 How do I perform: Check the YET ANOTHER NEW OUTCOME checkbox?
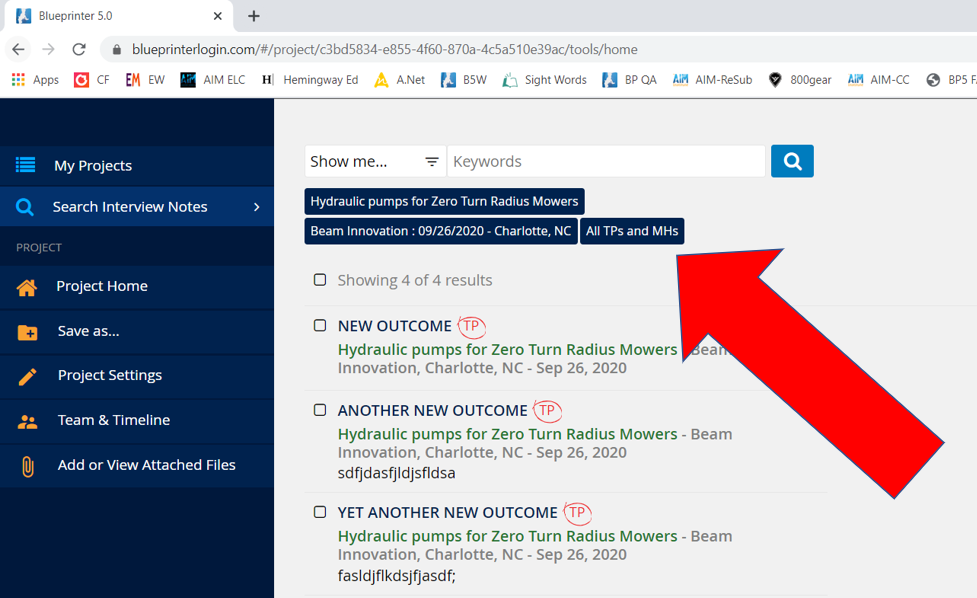click(x=320, y=512)
